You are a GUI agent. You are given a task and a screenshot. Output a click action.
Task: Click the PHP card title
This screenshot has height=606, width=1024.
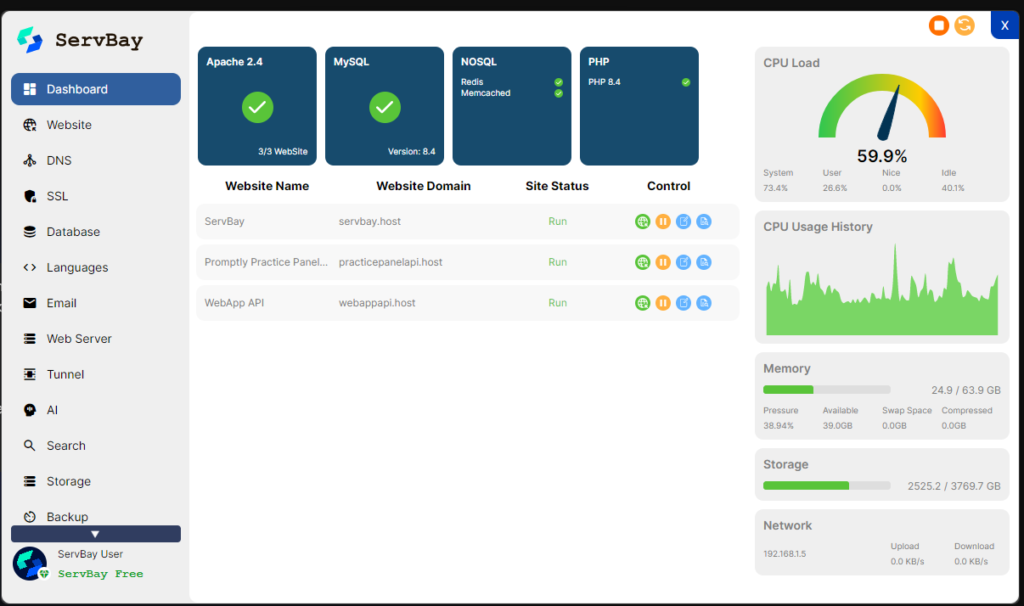(x=599, y=62)
